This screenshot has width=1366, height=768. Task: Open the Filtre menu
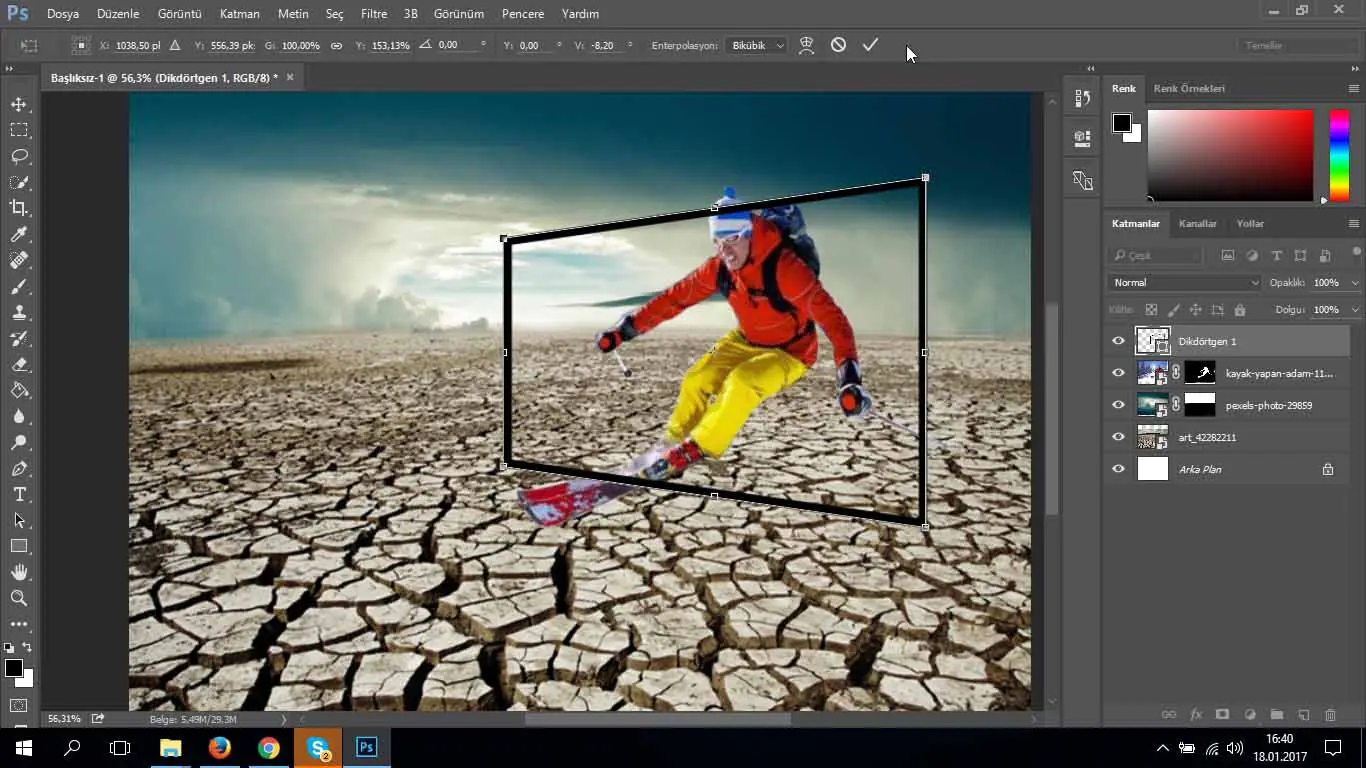pyautogui.click(x=373, y=14)
